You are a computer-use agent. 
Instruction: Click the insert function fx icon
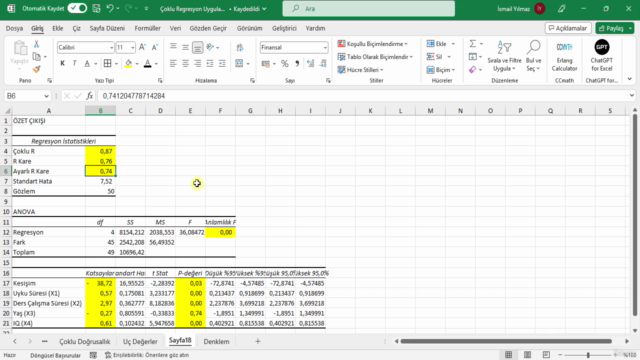tap(90, 96)
